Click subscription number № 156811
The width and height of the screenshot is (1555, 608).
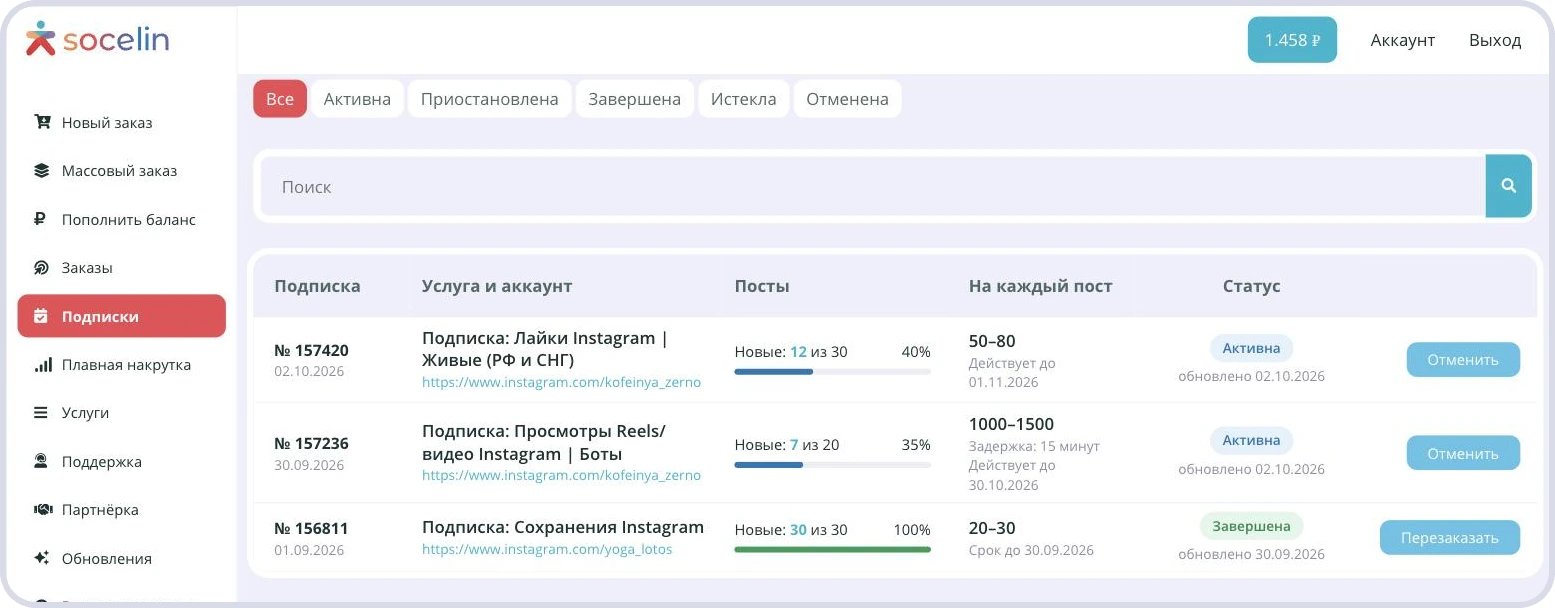click(x=311, y=529)
